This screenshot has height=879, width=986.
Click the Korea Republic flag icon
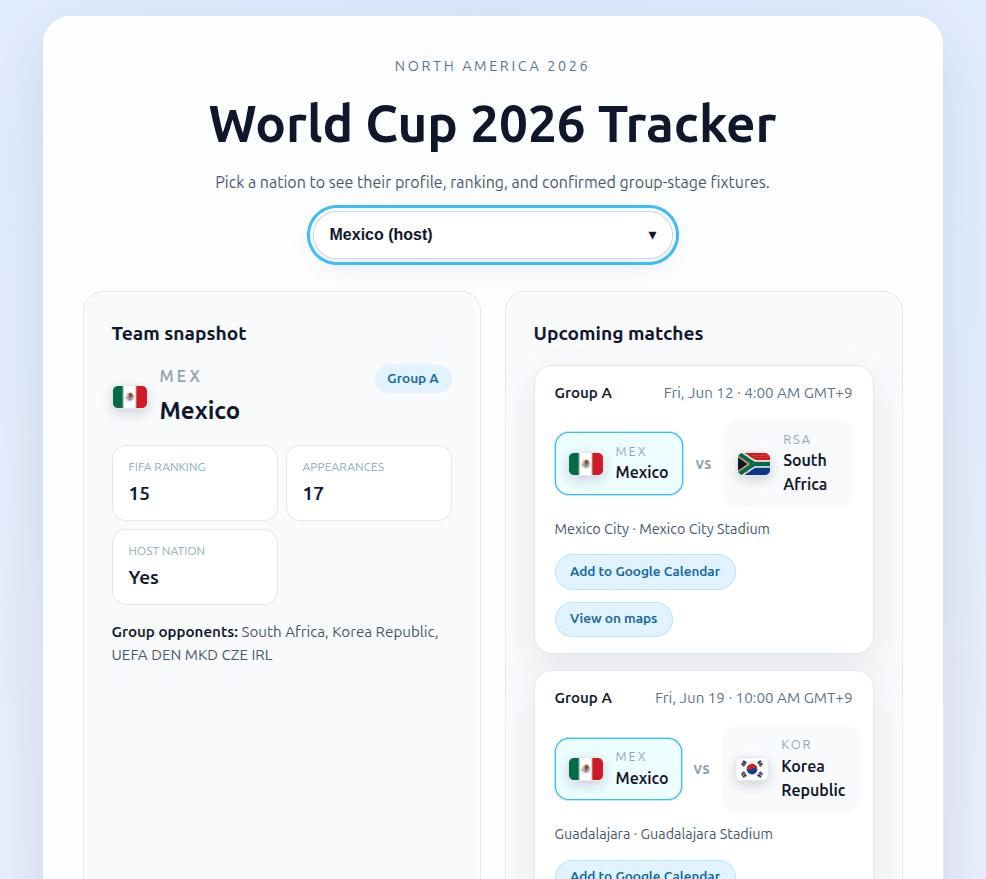[x=751, y=769]
